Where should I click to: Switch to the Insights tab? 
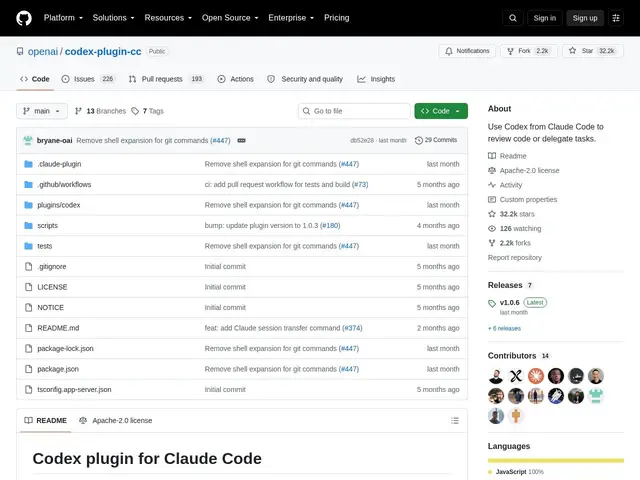click(376, 79)
